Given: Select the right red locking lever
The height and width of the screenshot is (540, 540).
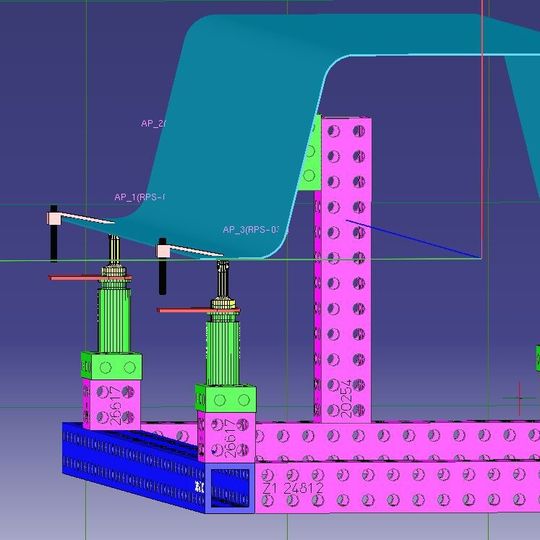Looking at the screenshot, I should [198, 310].
